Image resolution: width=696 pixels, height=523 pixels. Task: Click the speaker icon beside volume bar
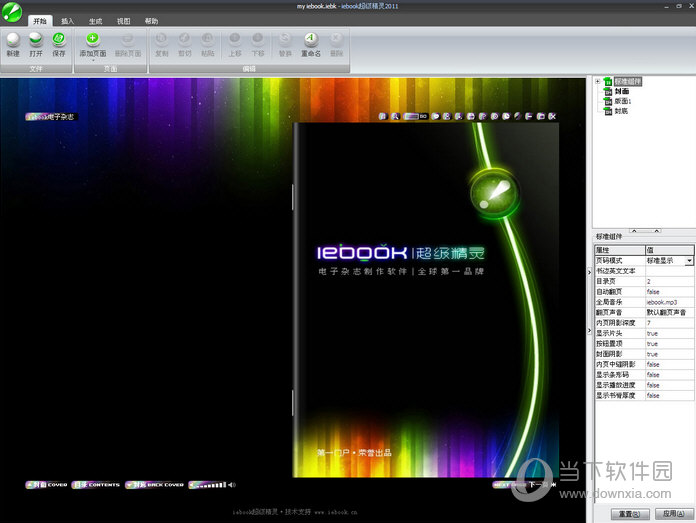click(231, 485)
